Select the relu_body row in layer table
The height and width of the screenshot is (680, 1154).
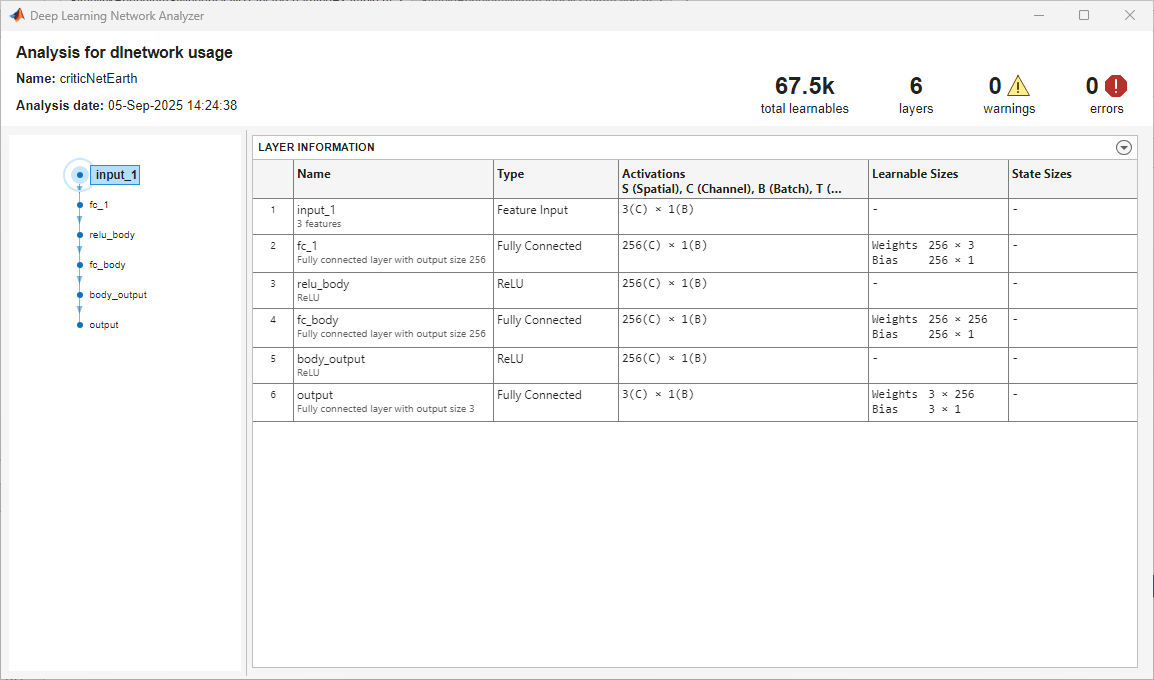393,290
